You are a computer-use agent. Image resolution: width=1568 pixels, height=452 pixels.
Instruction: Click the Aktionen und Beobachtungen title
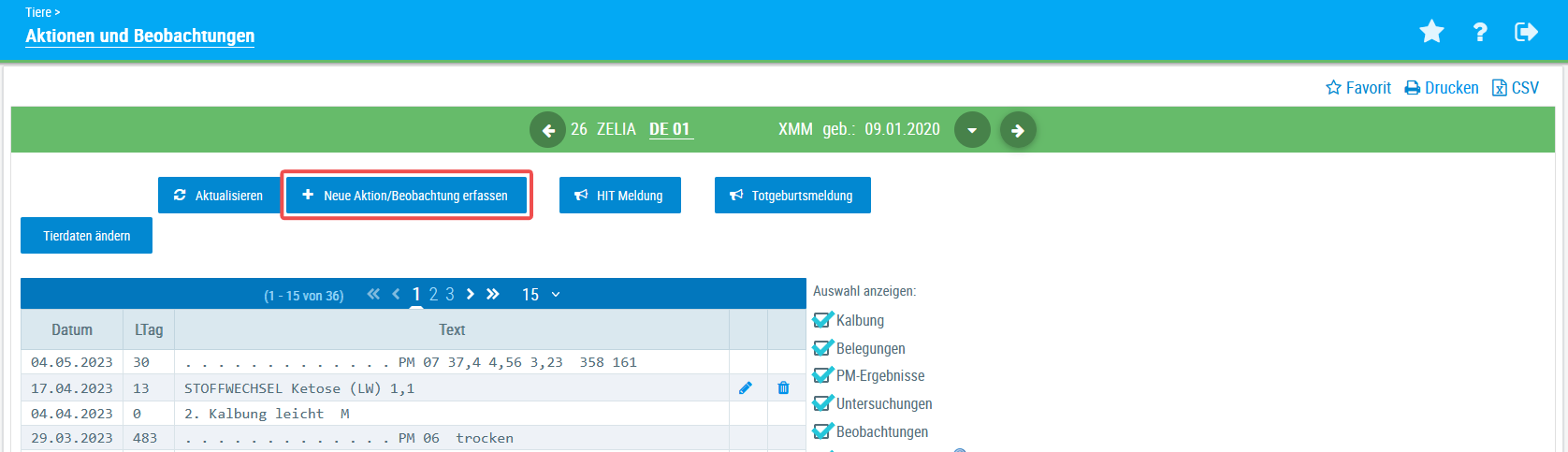[139, 36]
